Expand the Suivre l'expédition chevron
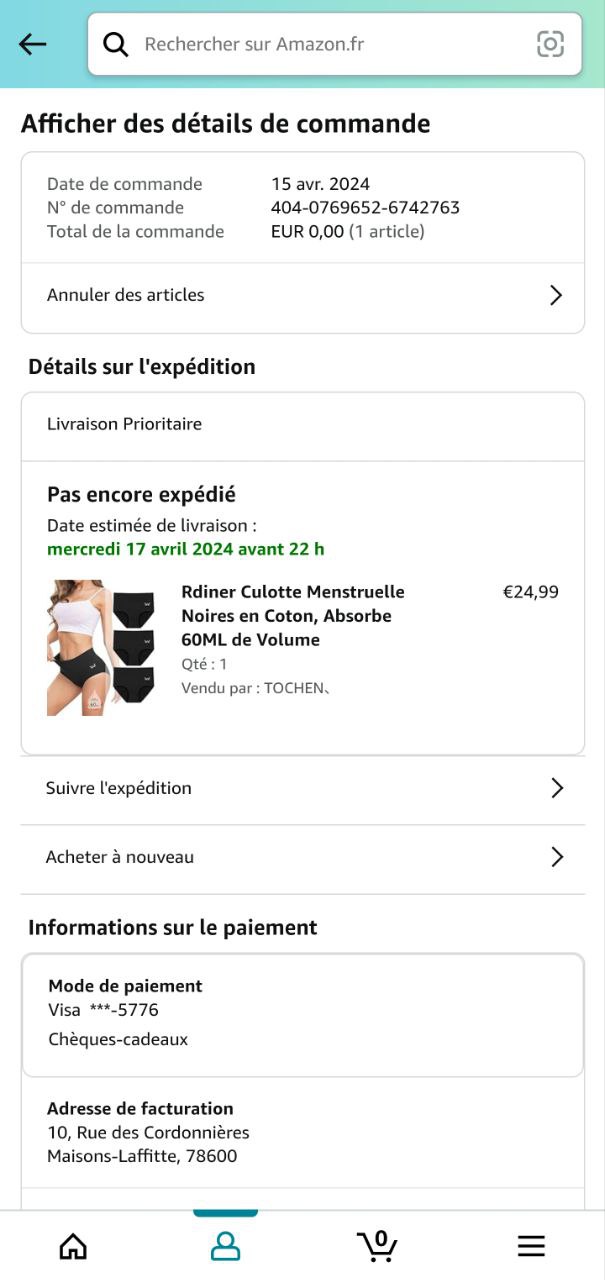605x1280 pixels. [x=557, y=788]
